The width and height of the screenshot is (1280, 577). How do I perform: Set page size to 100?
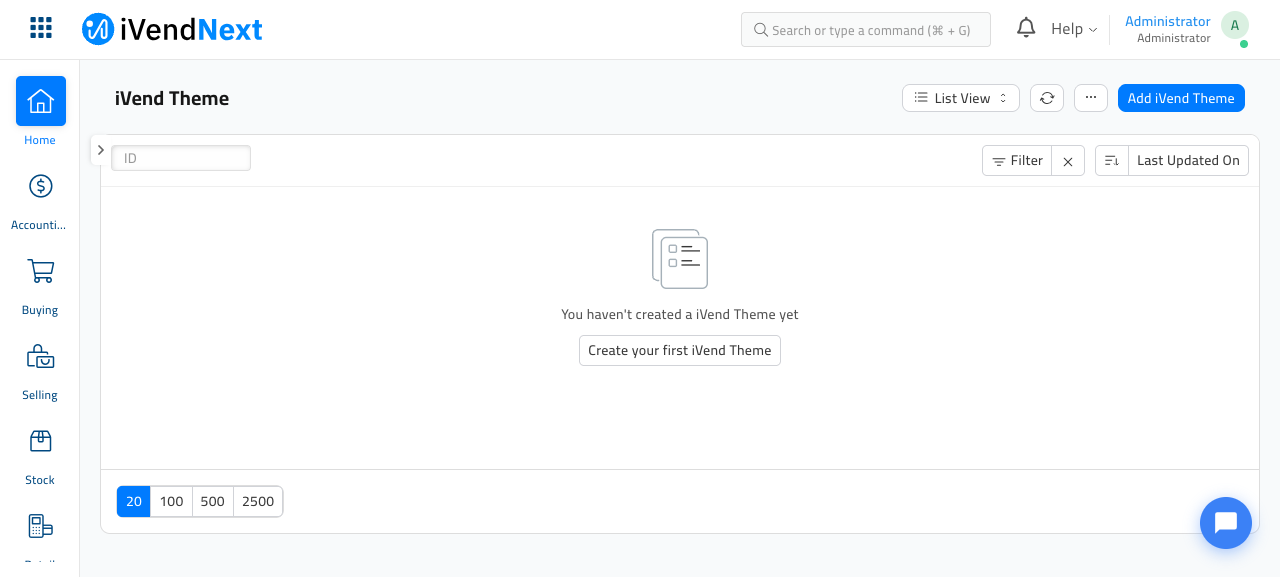click(172, 502)
